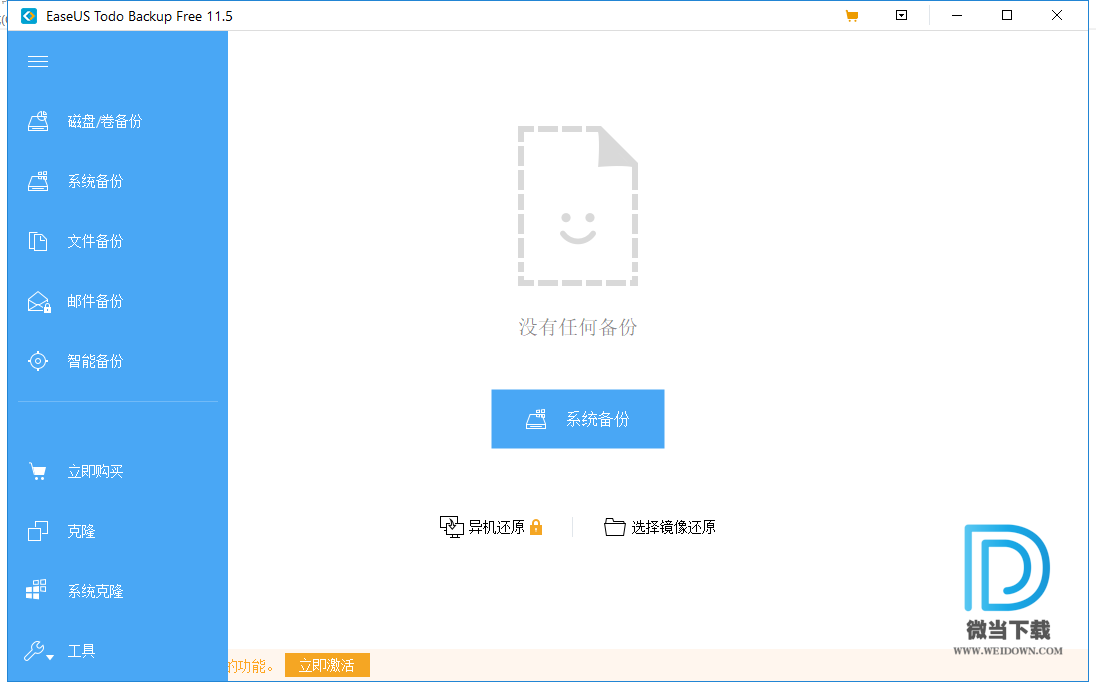
Task: Open 文件备份 in the sidebar
Action: point(95,242)
